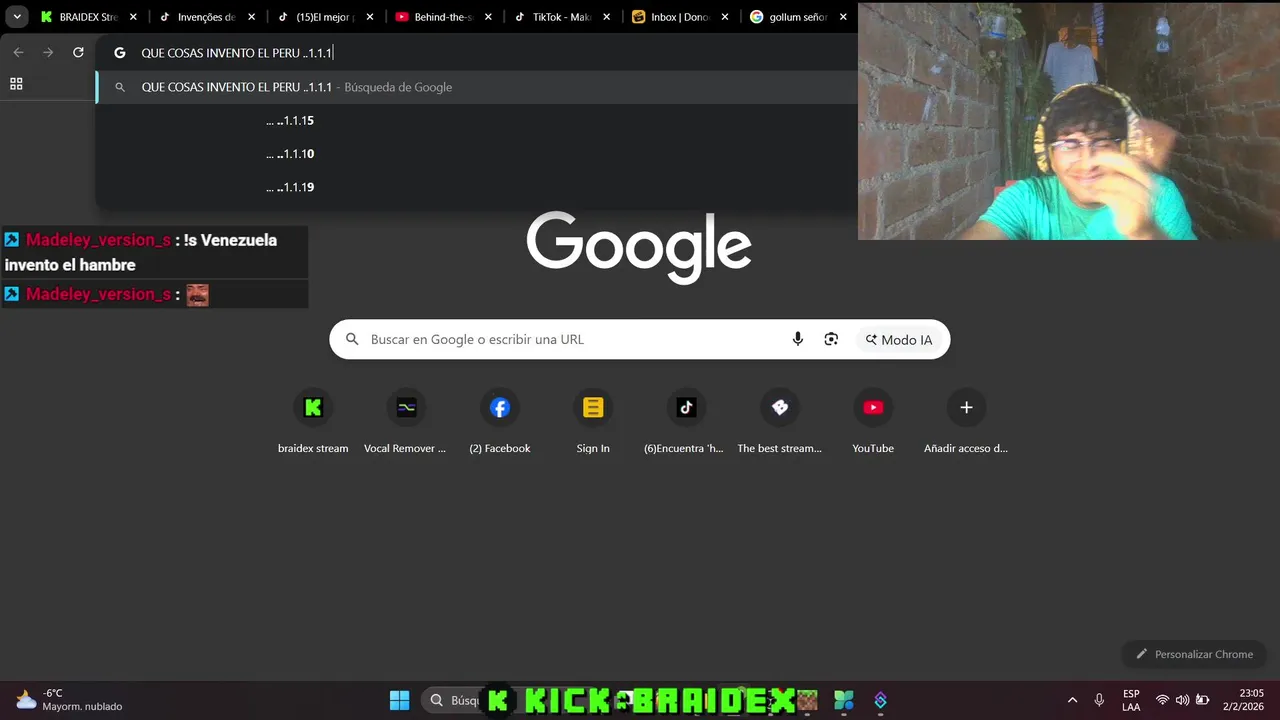This screenshot has height=720, width=1280.
Task: Open Google Lens image search icon
Action: (x=831, y=339)
